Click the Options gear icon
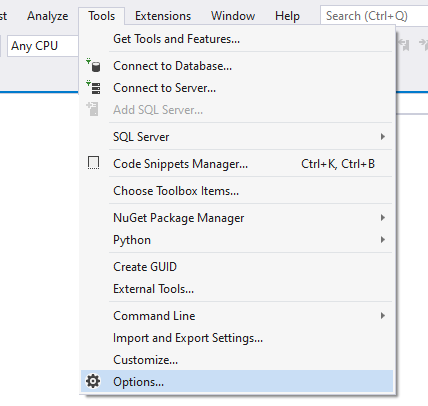The image size is (428, 406). click(x=93, y=381)
